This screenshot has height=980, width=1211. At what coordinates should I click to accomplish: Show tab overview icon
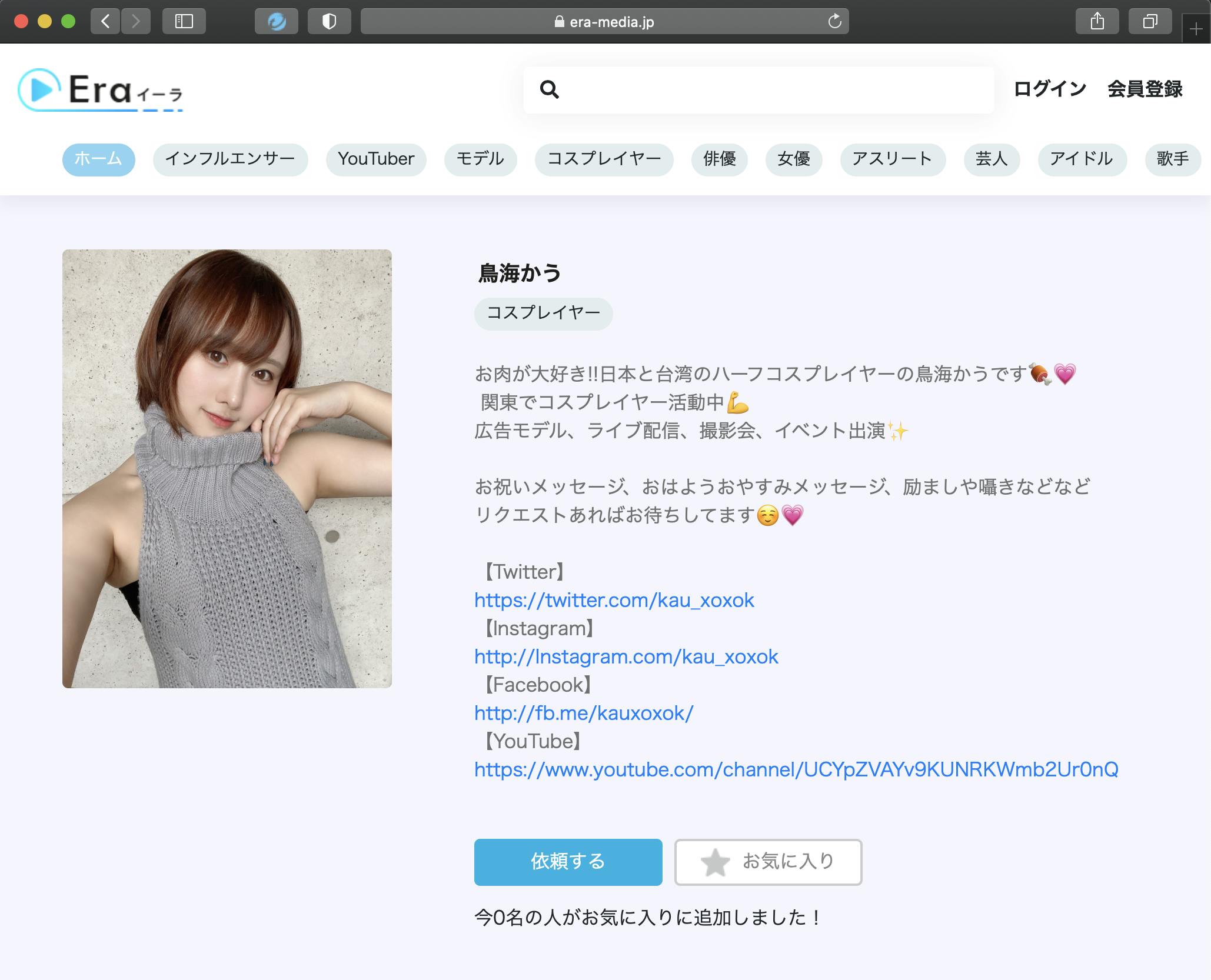tap(1150, 22)
